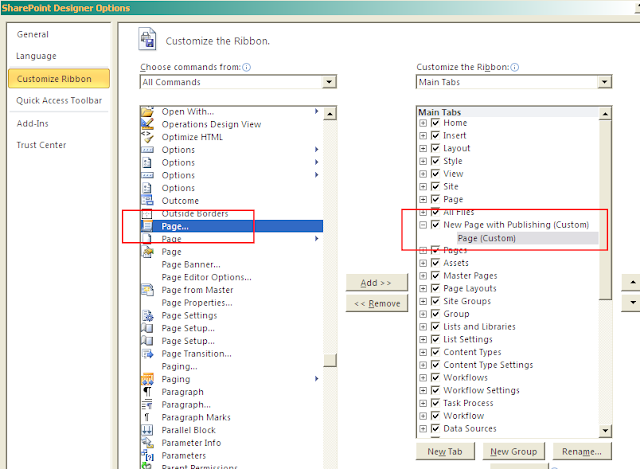
Task: Disable the Workflows tab checkbox
Action: [x=436, y=377]
